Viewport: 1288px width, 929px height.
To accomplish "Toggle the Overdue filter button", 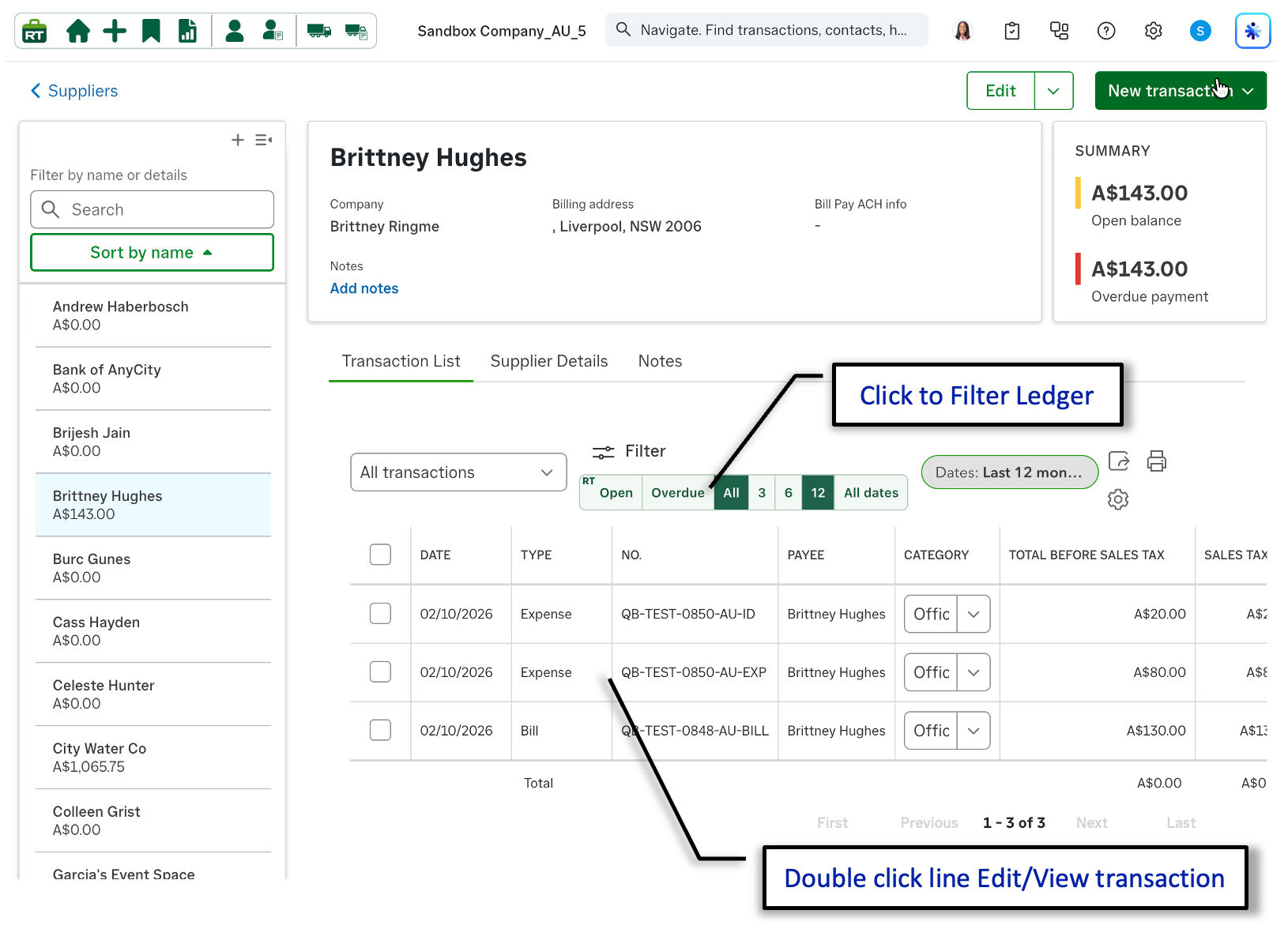I will click(x=677, y=493).
